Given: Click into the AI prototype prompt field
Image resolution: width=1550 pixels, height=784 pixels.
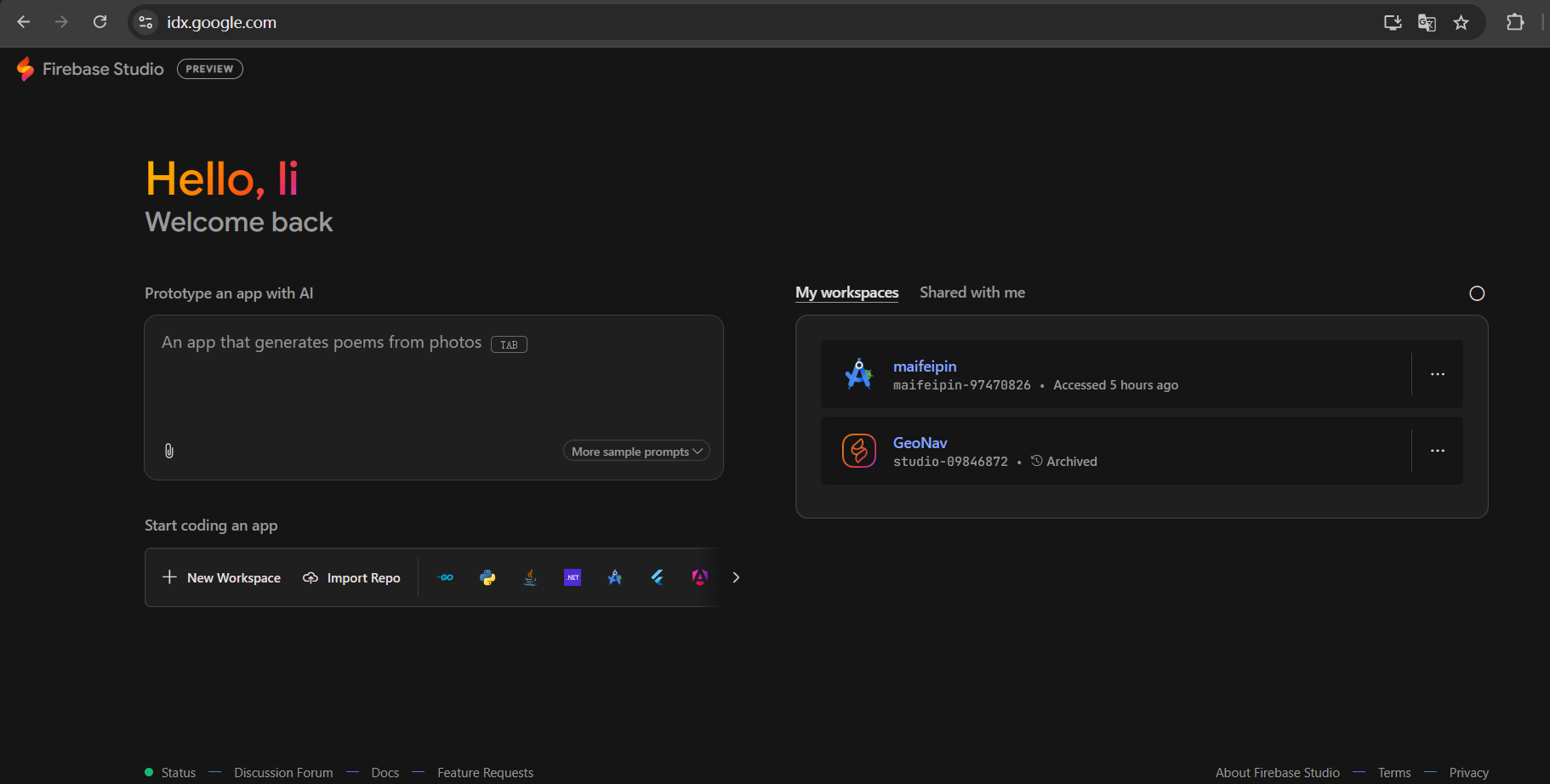Looking at the screenshot, I should click(434, 397).
